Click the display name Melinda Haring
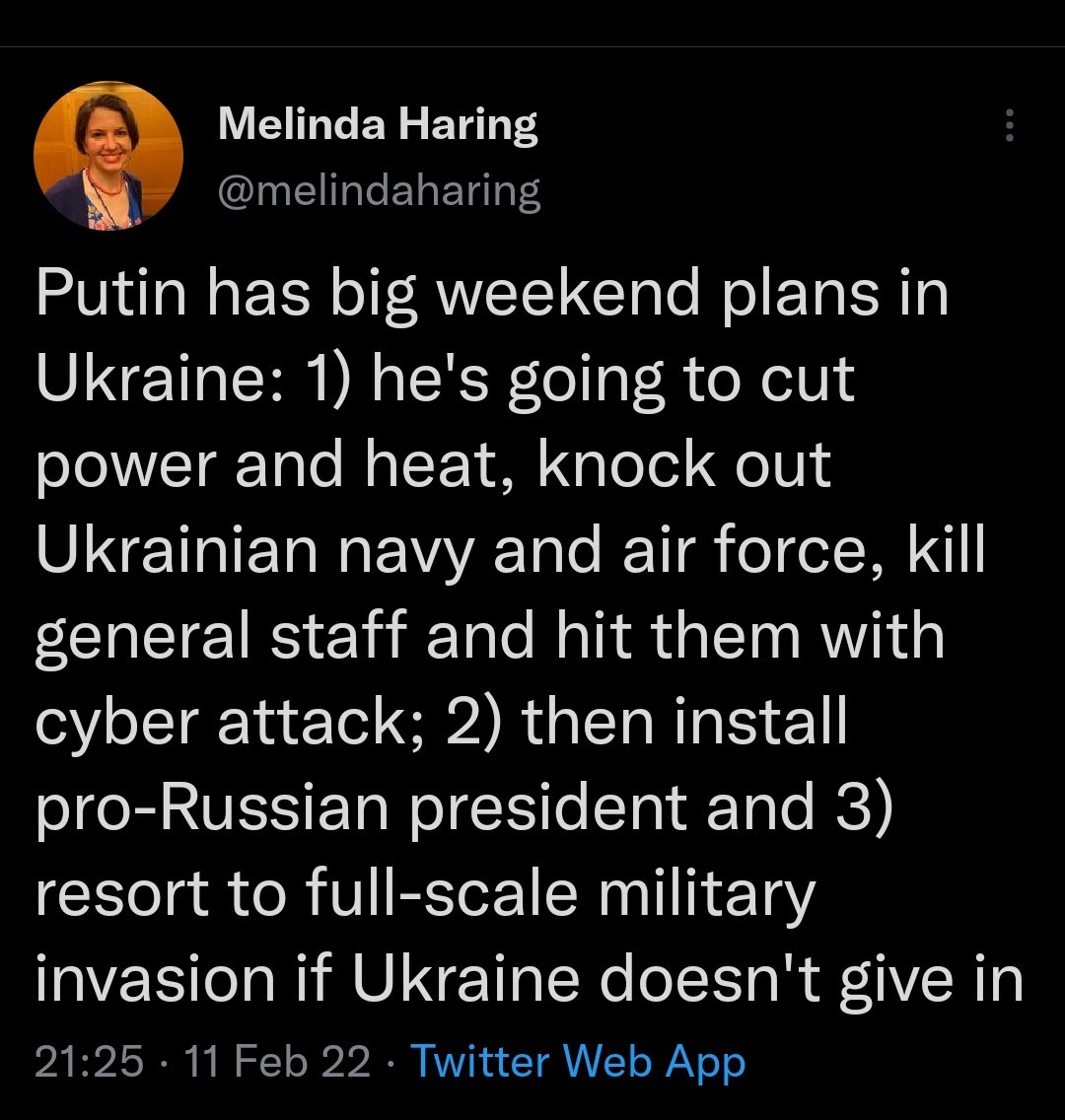Viewport: 1065px width, 1120px height. tap(378, 125)
